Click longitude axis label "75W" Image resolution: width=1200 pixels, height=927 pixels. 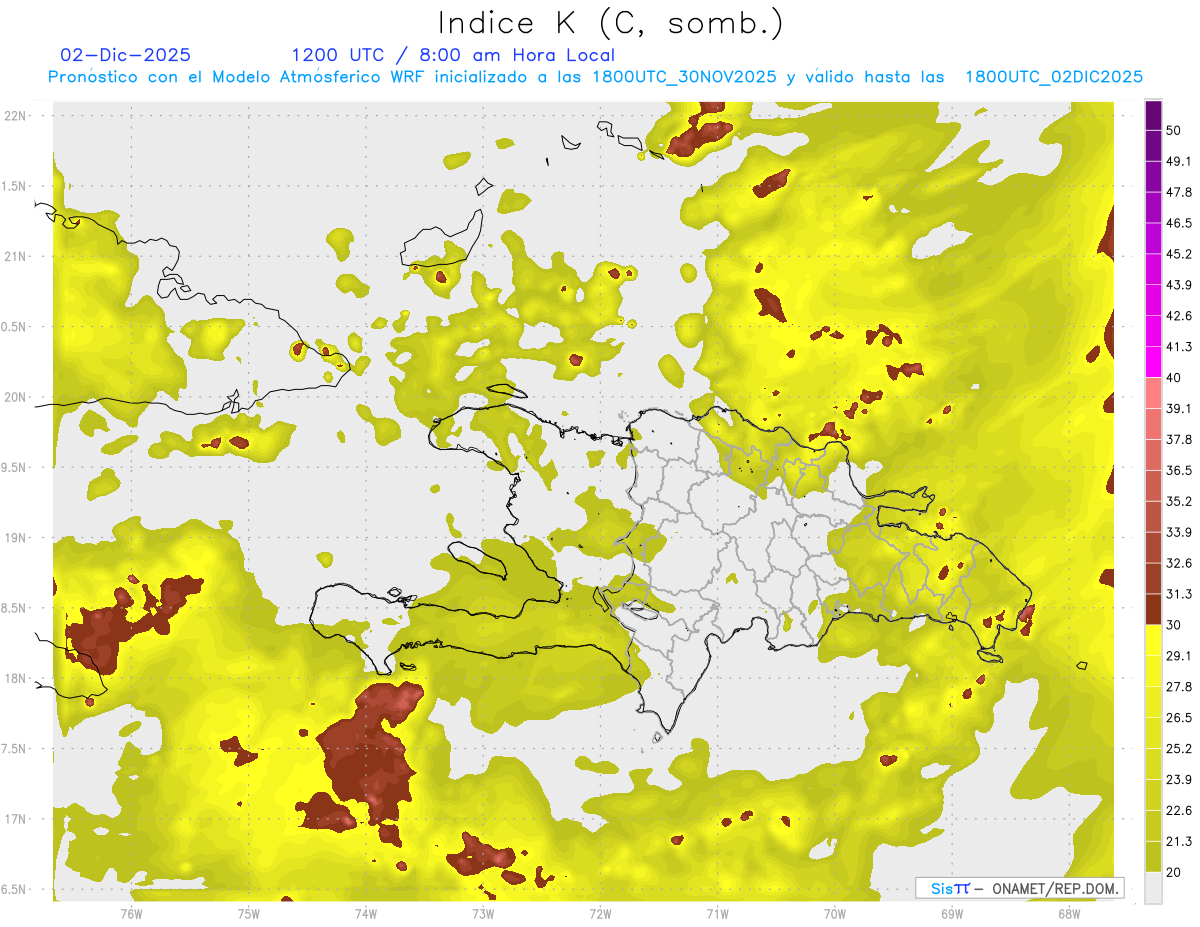pos(248,913)
